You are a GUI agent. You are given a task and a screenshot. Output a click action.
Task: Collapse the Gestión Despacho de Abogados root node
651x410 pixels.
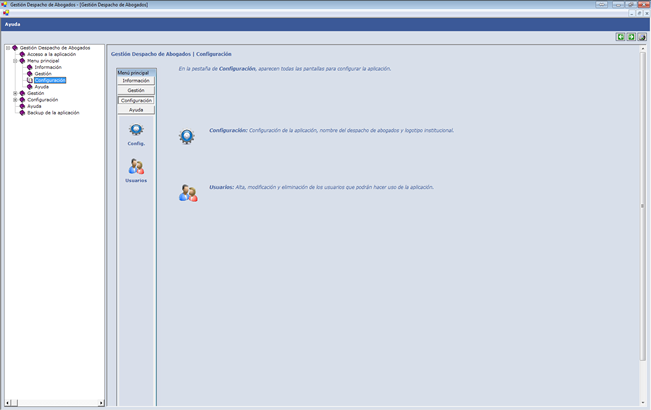(8, 48)
